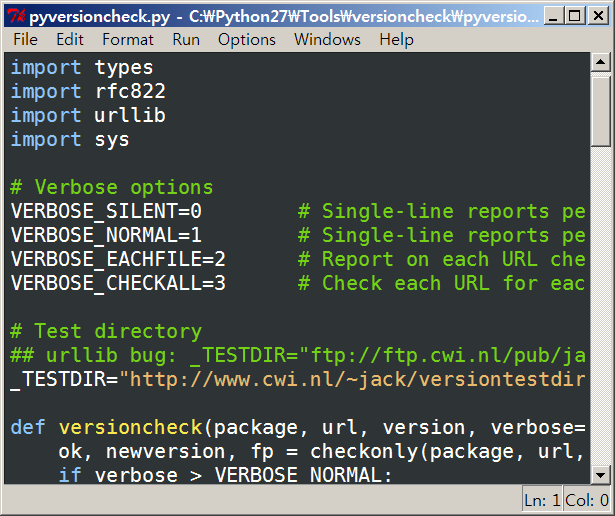This screenshot has width=615, height=516.
Task: Click the '## urllib bug' comment line
Action: 298,355
